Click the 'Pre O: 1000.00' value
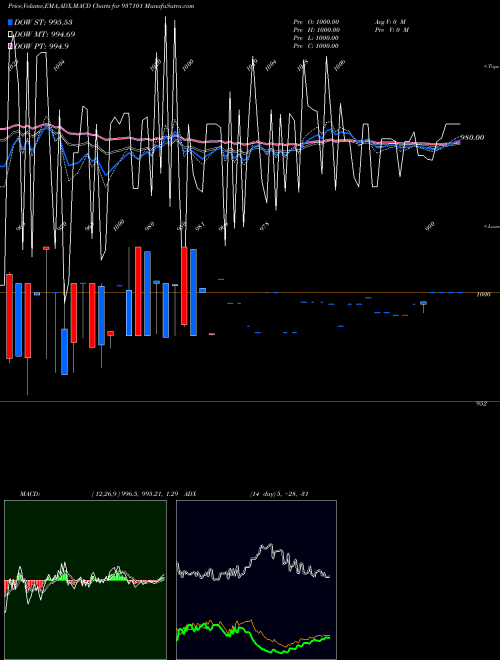Screen dimensions: 500x660 316,21
